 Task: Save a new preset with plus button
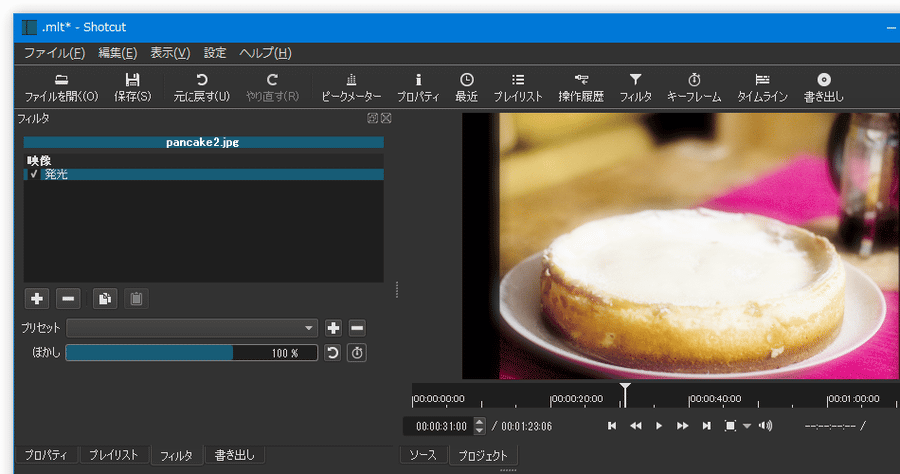[333, 328]
